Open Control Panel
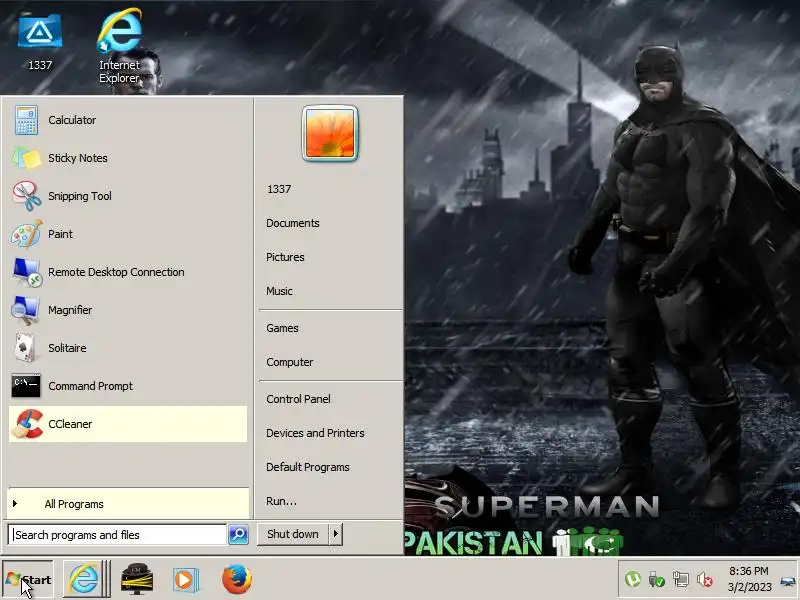This screenshot has height=600, width=800. coord(298,399)
